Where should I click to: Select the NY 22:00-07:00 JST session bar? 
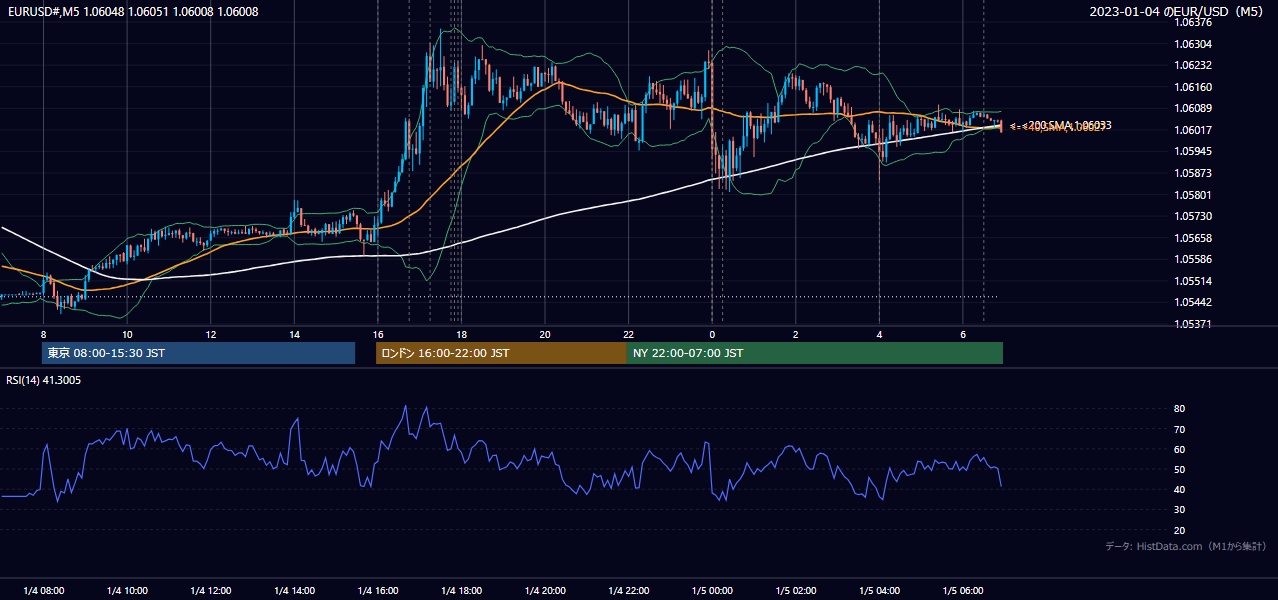point(815,353)
